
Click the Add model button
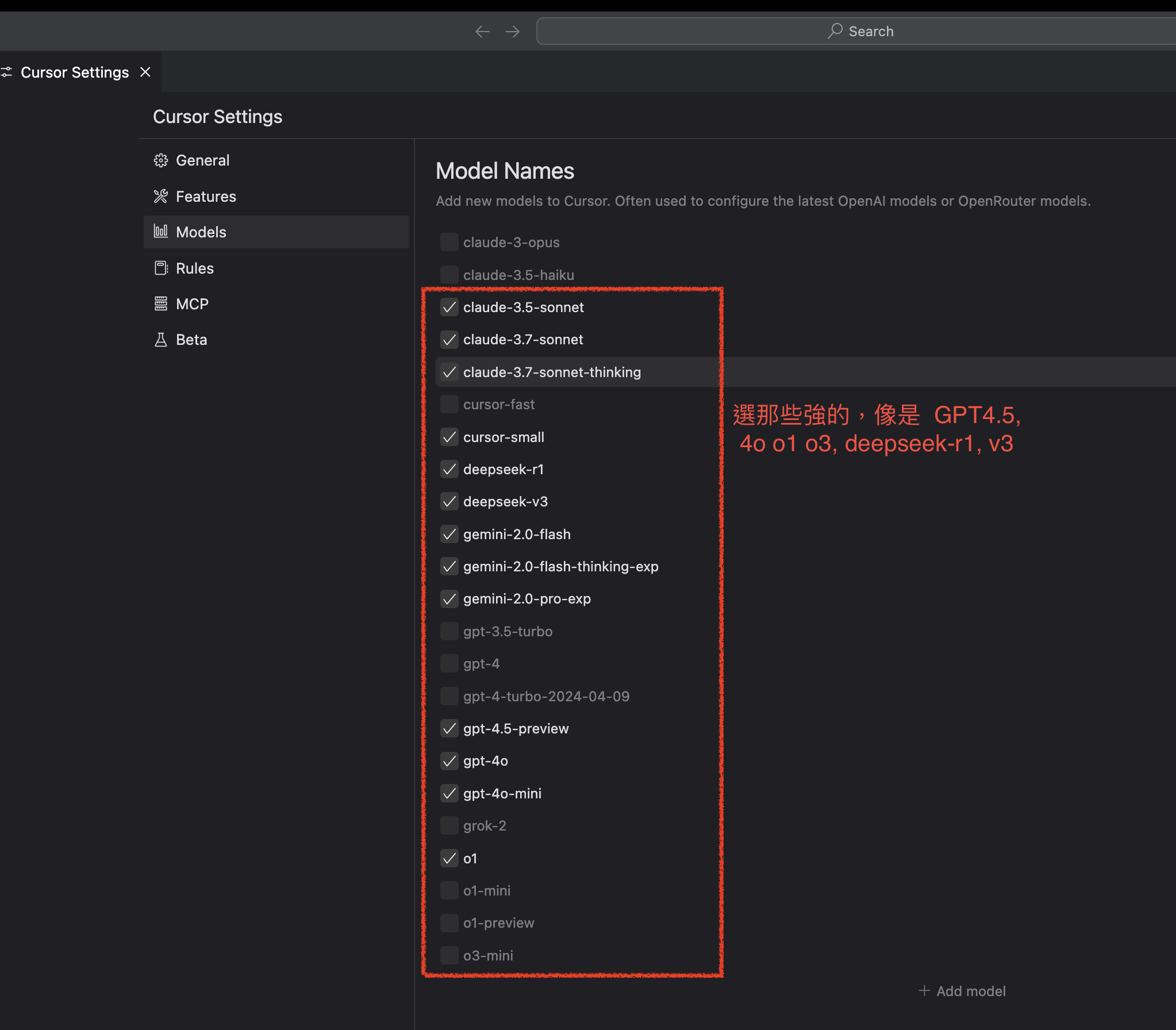coord(962,991)
